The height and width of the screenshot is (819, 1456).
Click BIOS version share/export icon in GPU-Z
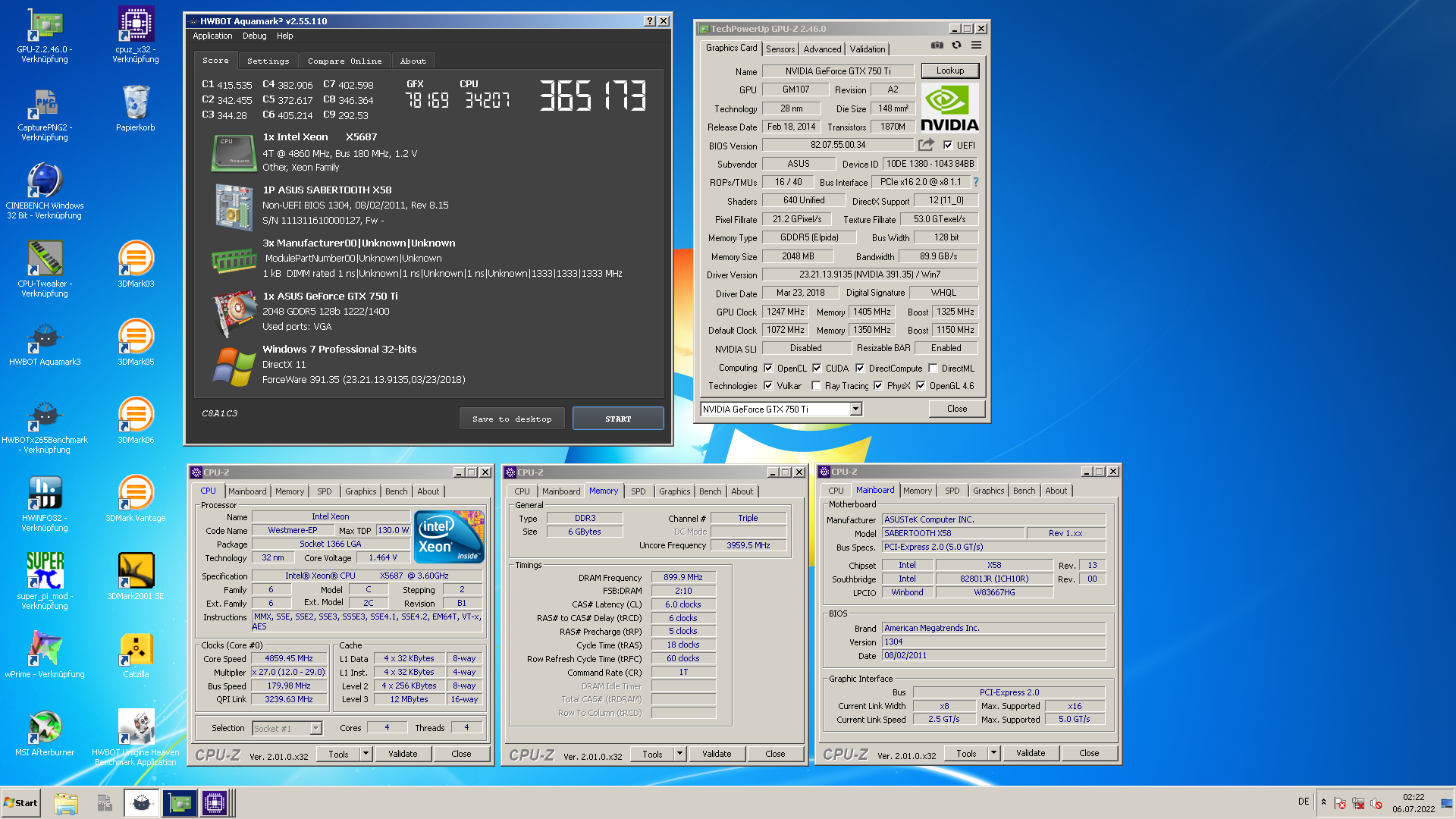pos(926,145)
